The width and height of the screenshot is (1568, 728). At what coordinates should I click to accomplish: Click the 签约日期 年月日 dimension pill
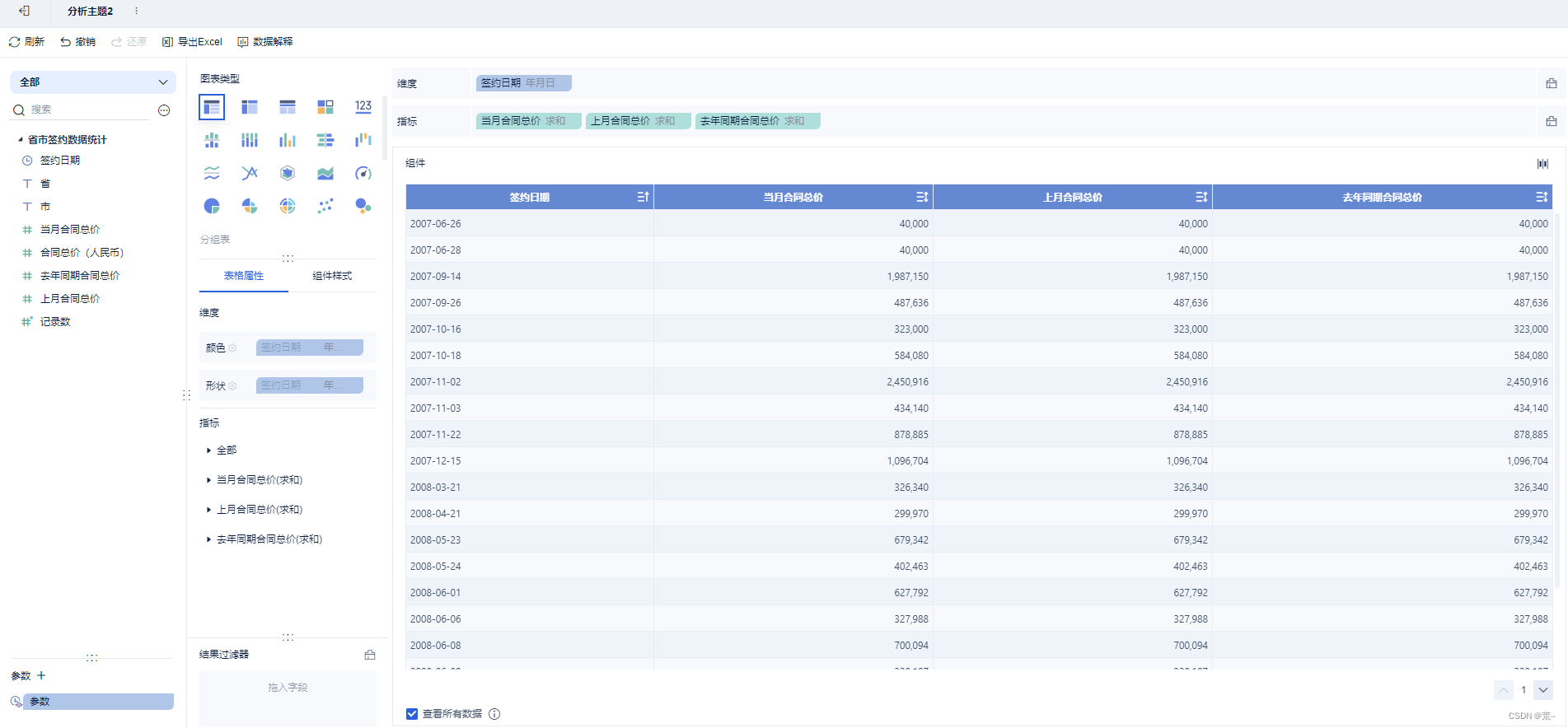(x=524, y=83)
